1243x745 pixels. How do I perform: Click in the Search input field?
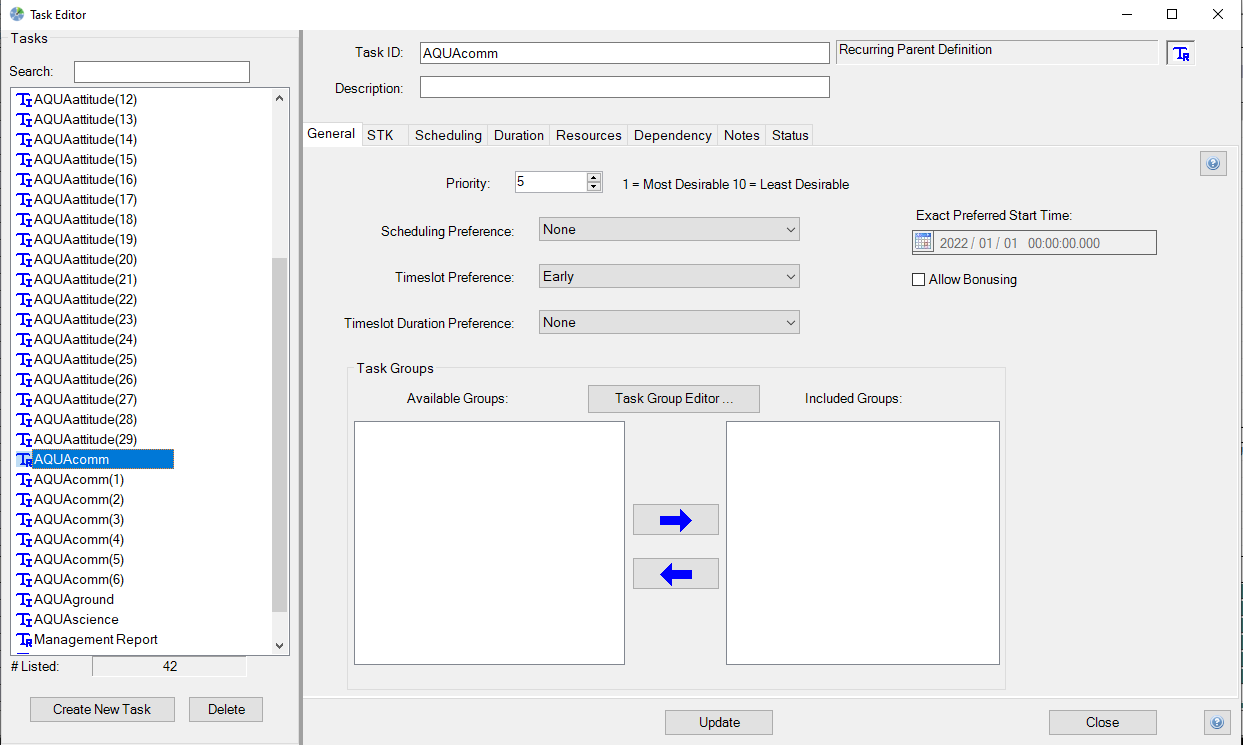tap(161, 72)
